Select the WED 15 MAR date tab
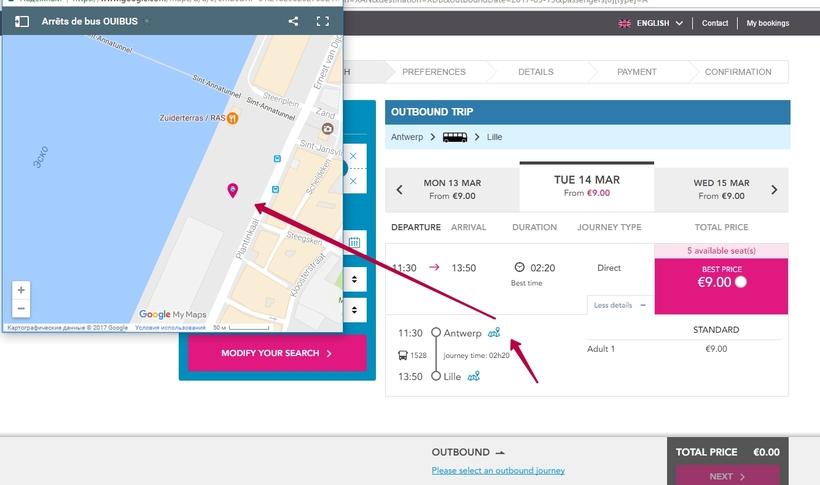The height and width of the screenshot is (485, 820). [721, 189]
